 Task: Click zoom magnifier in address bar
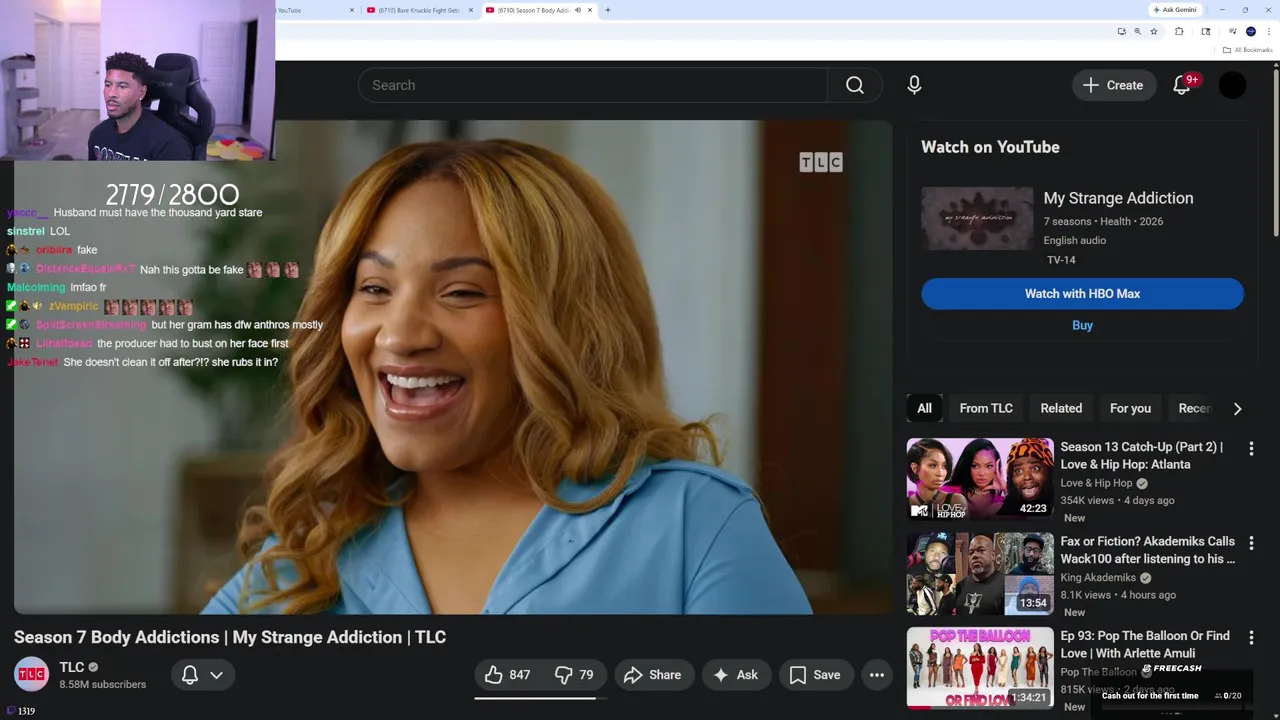[x=1137, y=31]
